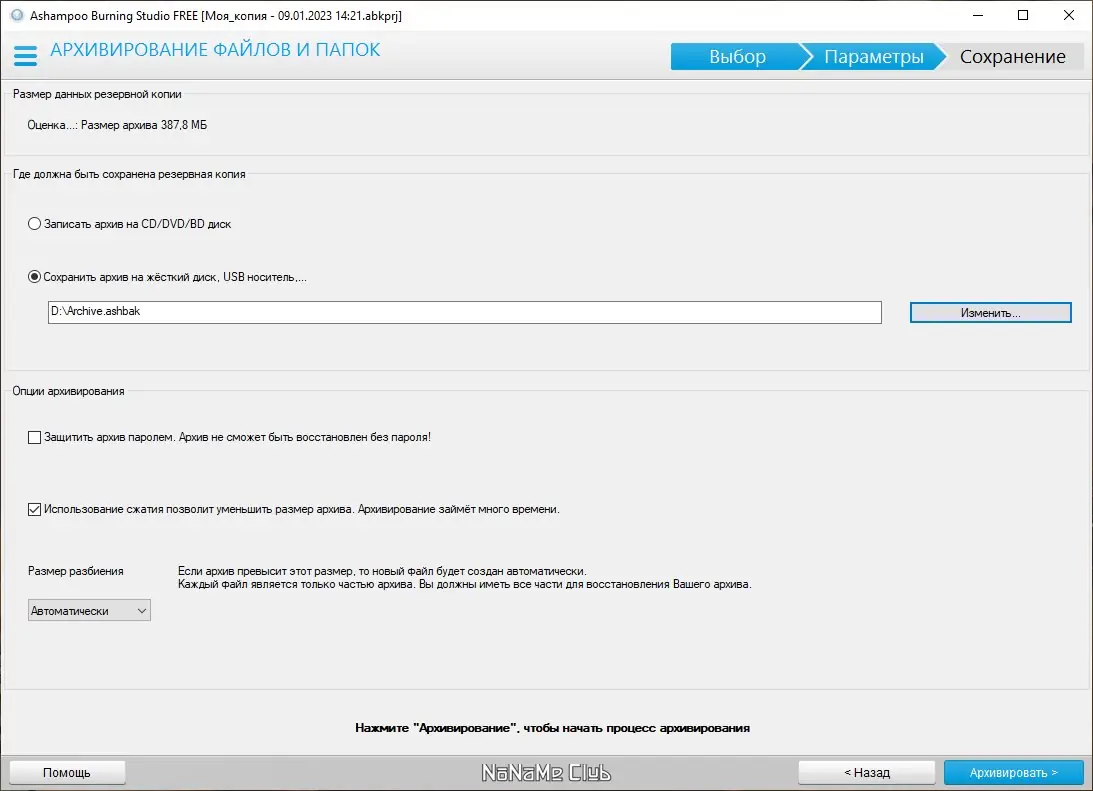1093x791 pixels.
Task: Enable password protection for the archive
Action: pos(34,437)
